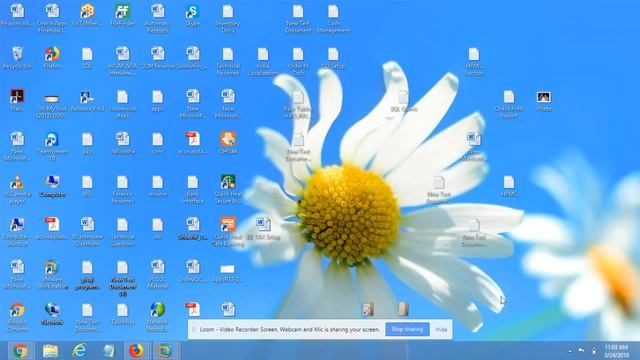Image resolution: width=640 pixels, height=360 pixels.
Task: Click Hide on the Loom sharing bar
Action: 441,329
